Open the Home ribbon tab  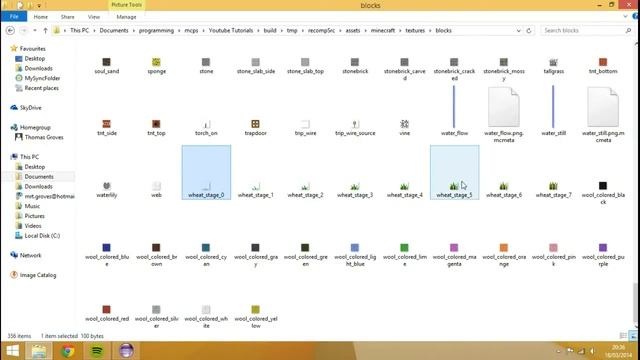pos(40,17)
